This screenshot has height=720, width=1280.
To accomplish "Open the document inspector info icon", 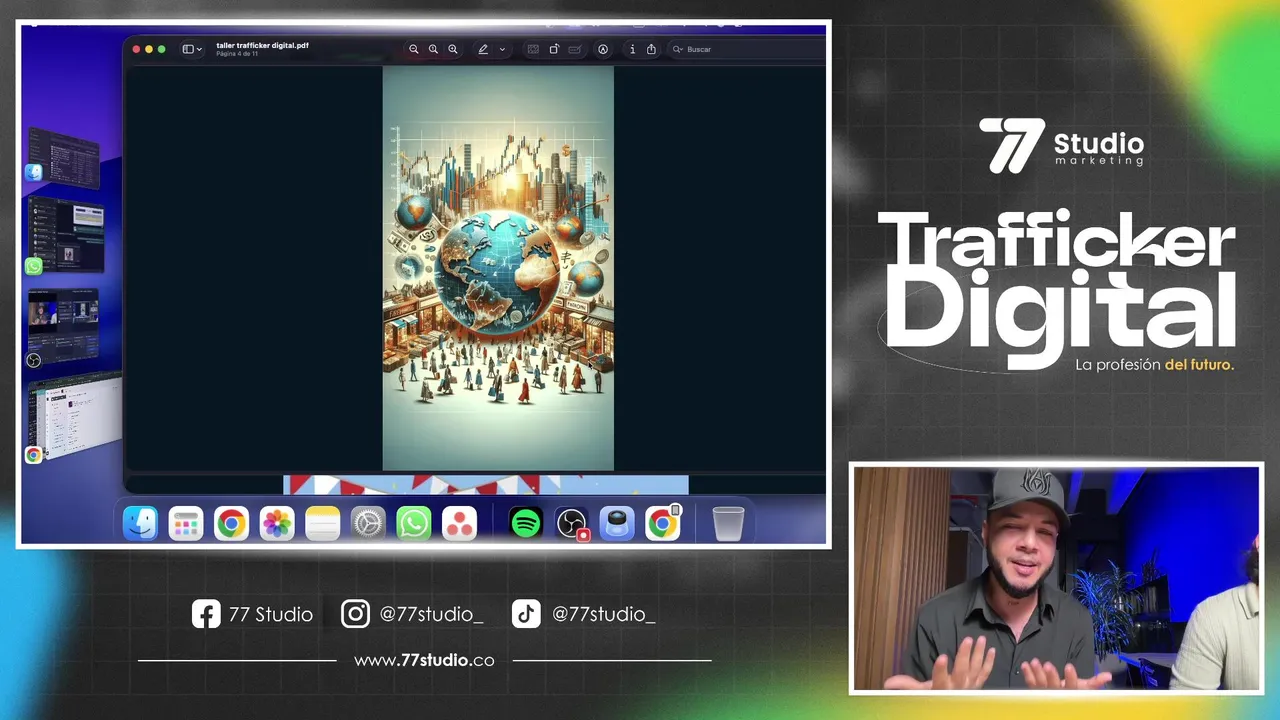I will tap(632, 49).
